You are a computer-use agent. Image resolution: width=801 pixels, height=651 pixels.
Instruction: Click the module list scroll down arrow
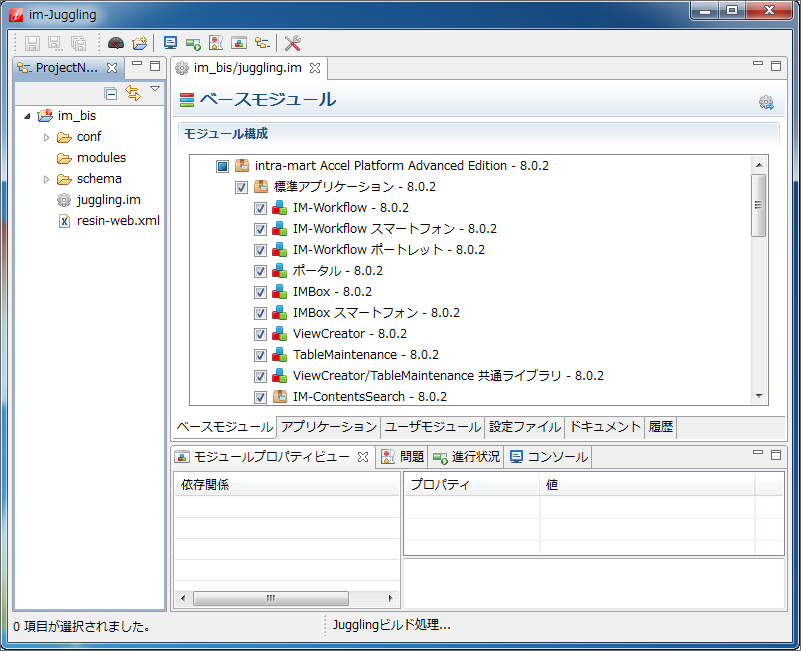click(x=759, y=396)
